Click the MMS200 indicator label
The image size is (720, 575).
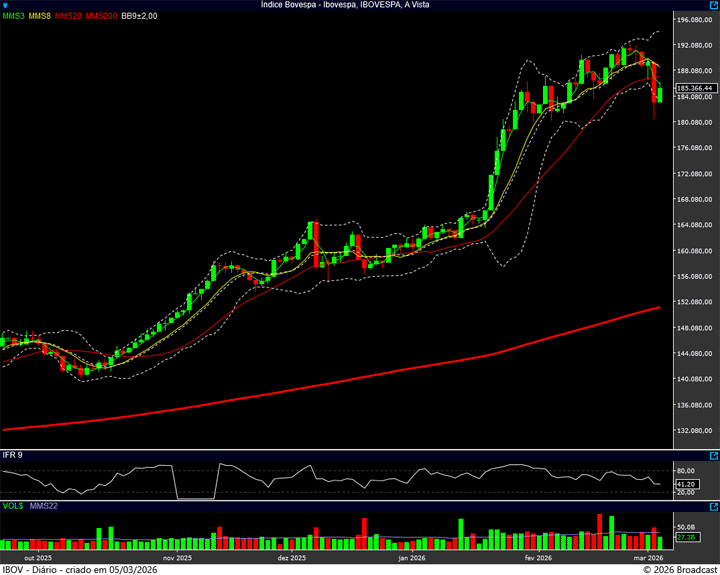(x=101, y=16)
